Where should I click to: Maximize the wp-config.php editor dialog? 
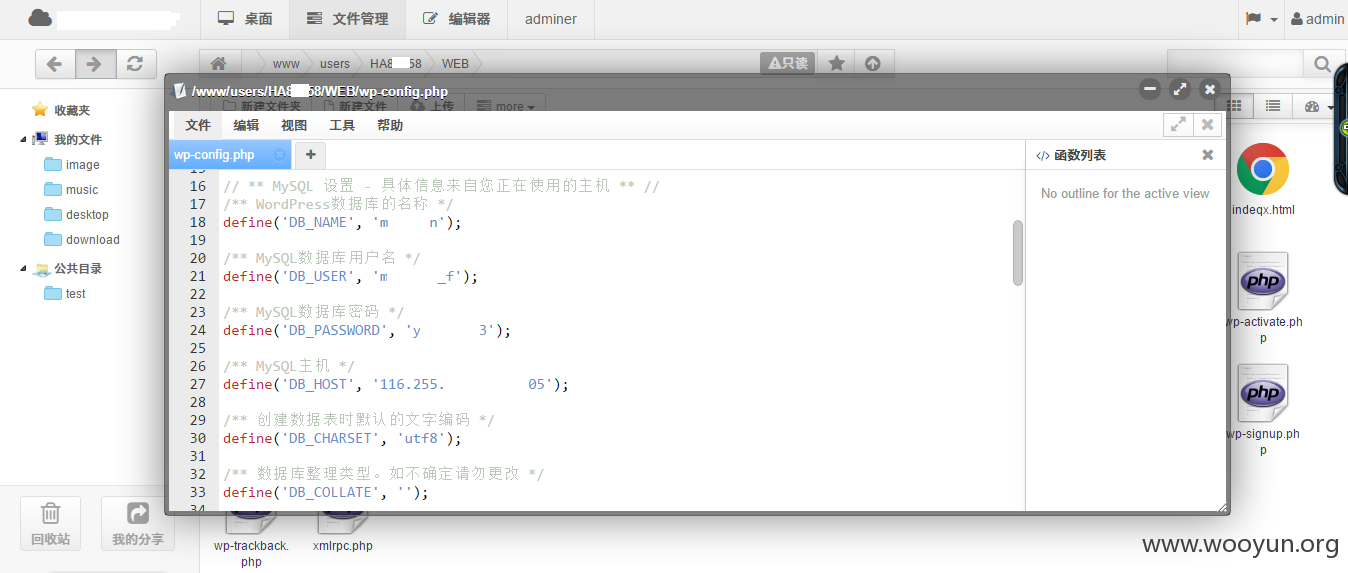point(1180,89)
